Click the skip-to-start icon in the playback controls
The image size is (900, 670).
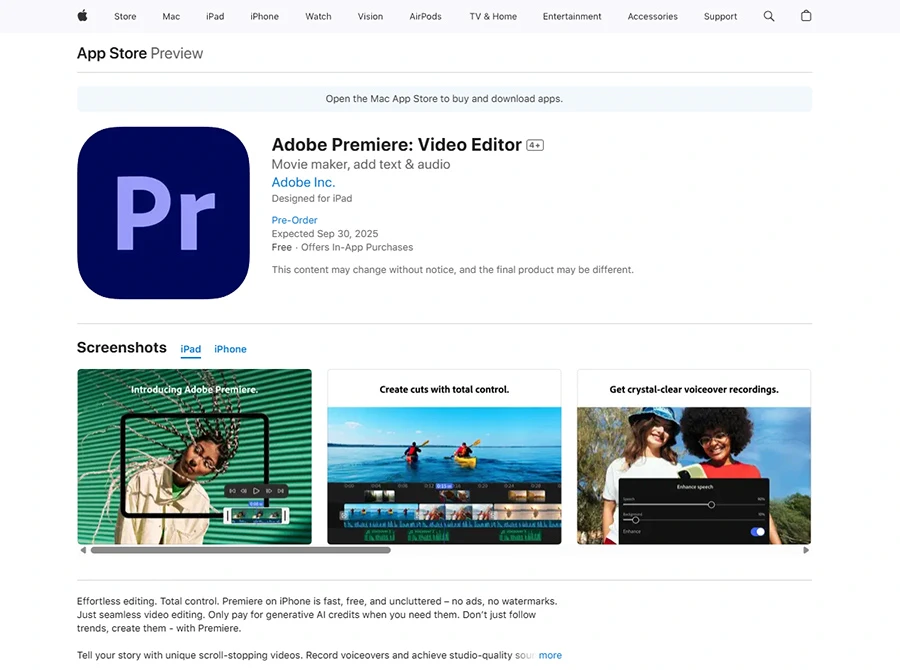pyautogui.click(x=233, y=491)
